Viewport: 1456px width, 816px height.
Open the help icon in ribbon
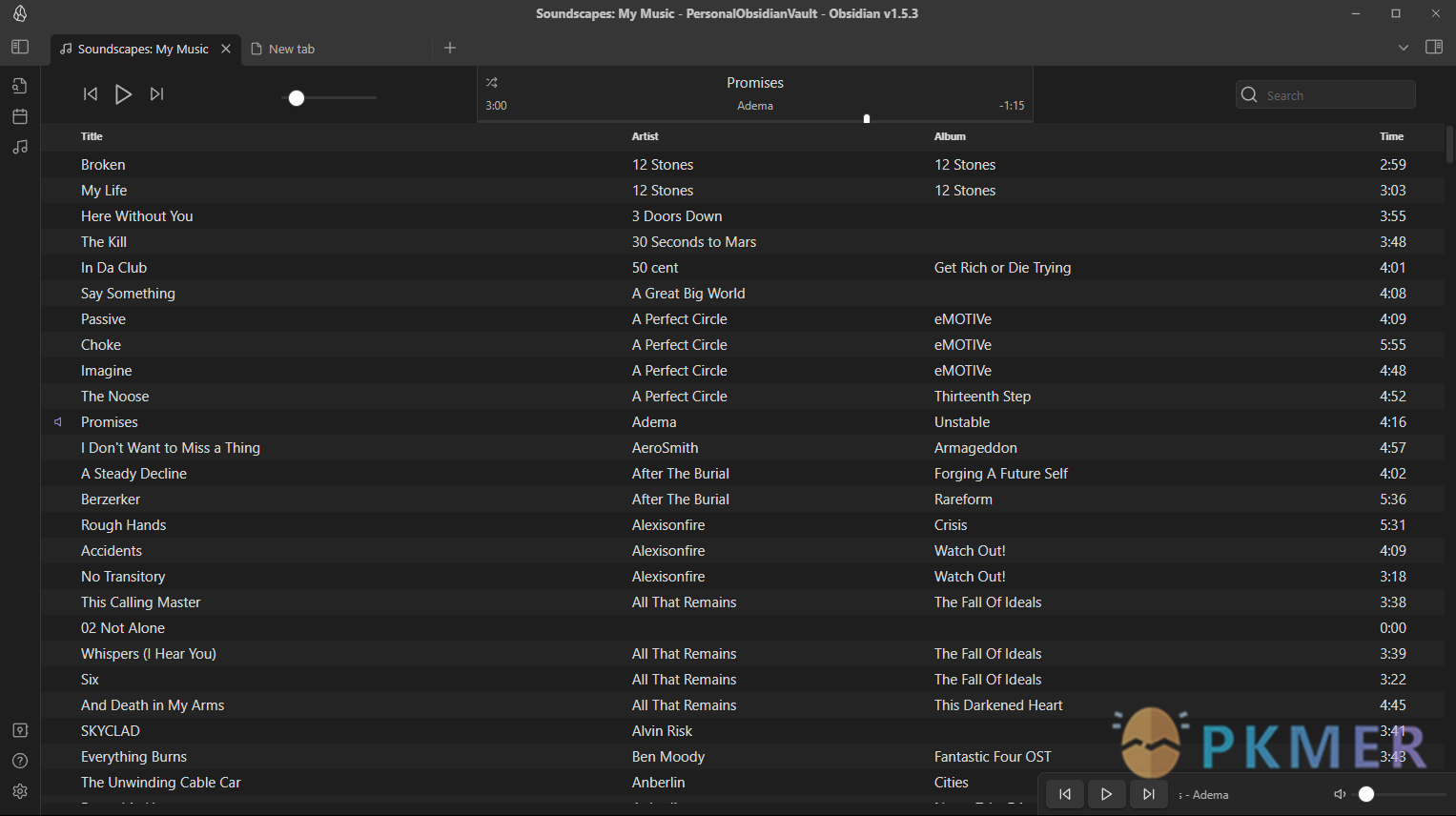[20, 761]
